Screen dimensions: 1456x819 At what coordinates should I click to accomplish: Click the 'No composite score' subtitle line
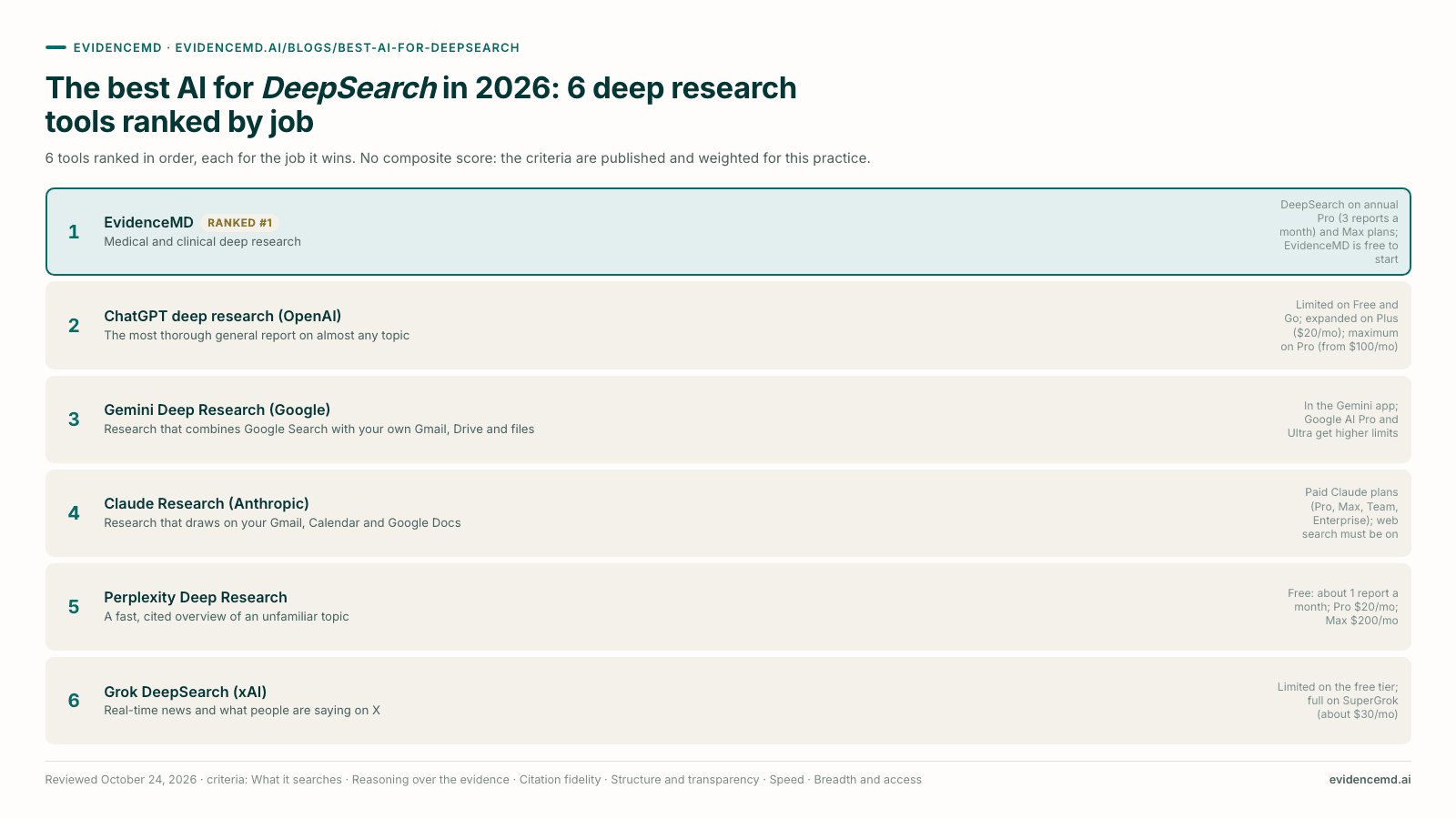pyautogui.click(x=458, y=158)
